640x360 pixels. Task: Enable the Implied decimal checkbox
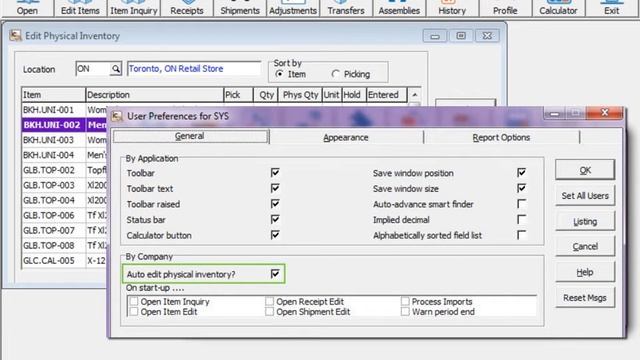(x=522, y=219)
